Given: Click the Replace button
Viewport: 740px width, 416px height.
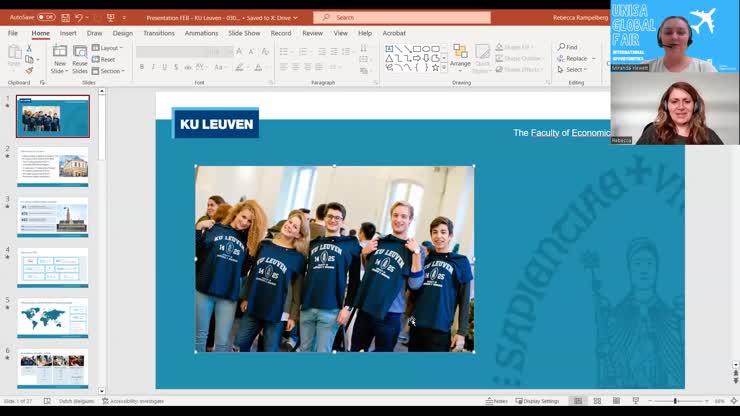Looking at the screenshot, I should click(573, 58).
